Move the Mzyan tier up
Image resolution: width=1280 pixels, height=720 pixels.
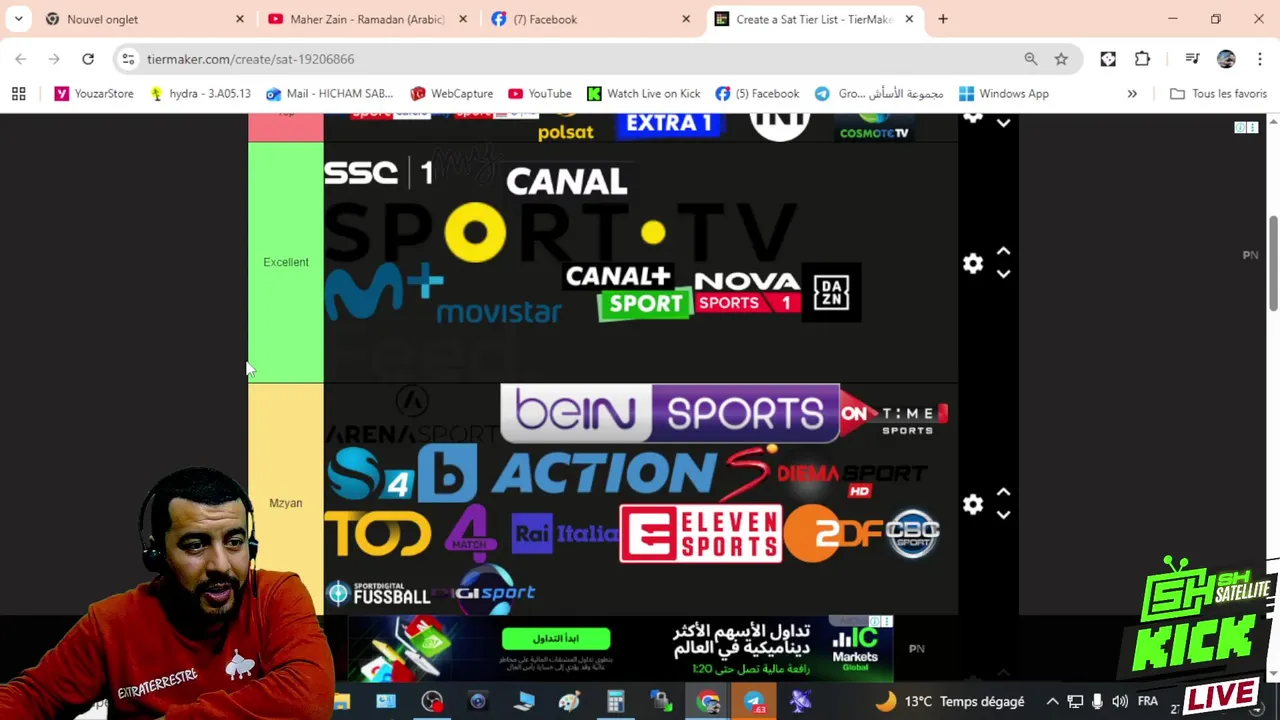[1003, 492]
